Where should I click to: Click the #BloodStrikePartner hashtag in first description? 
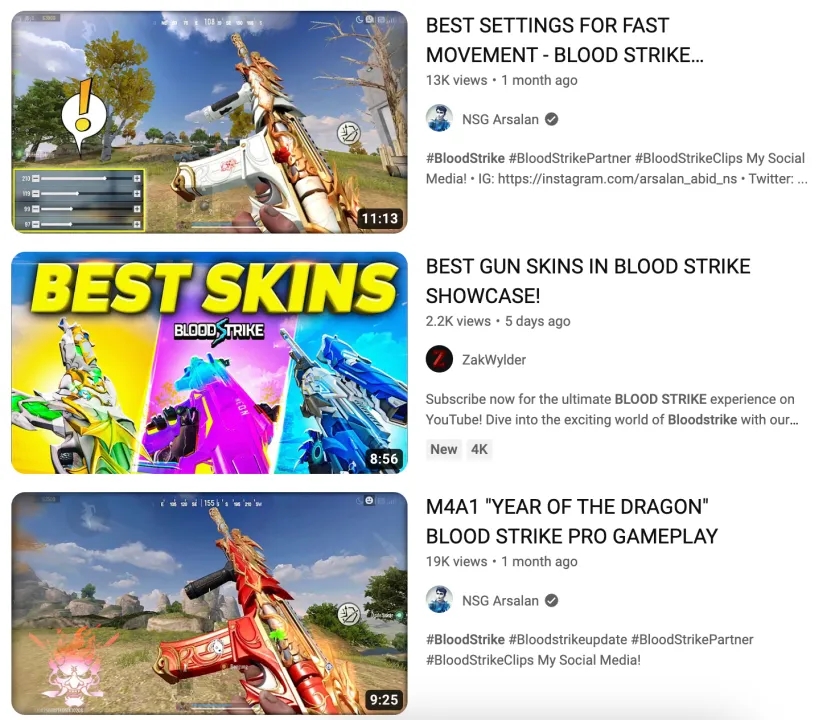[570, 158]
